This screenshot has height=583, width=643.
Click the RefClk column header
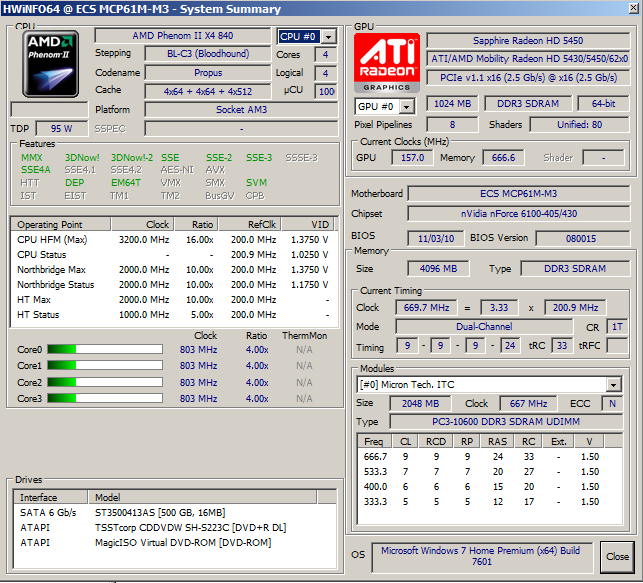[x=250, y=224]
